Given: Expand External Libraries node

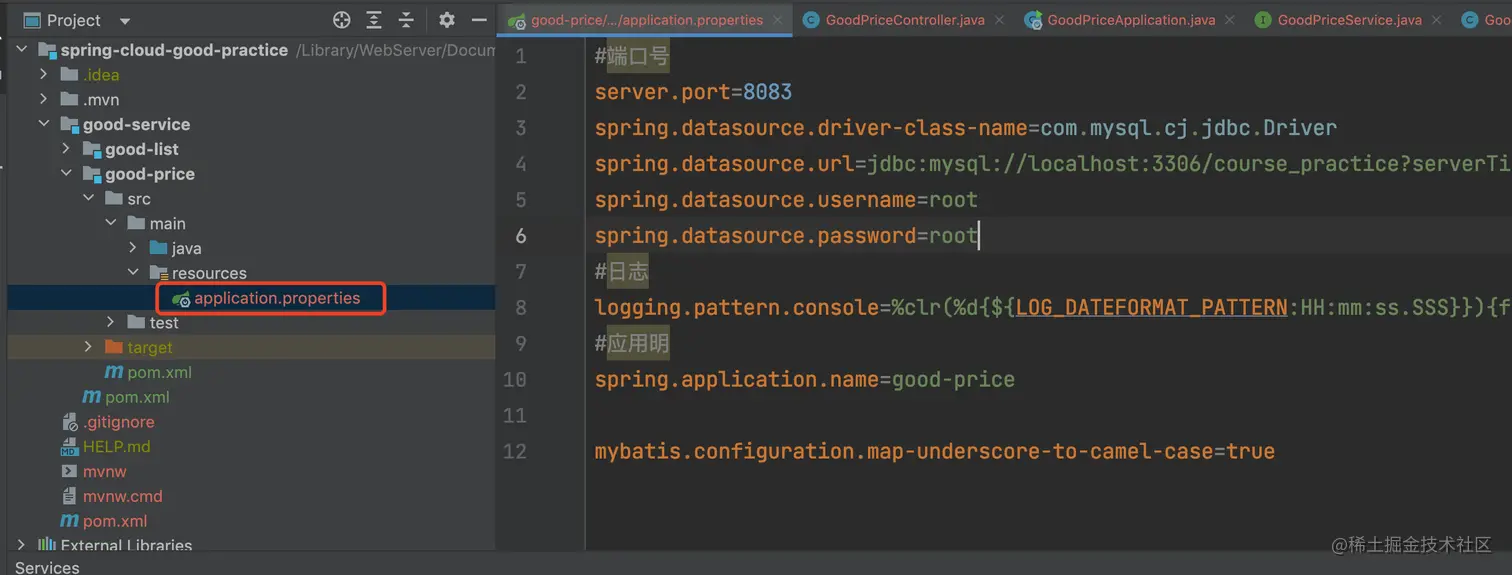Looking at the screenshot, I should point(22,545).
